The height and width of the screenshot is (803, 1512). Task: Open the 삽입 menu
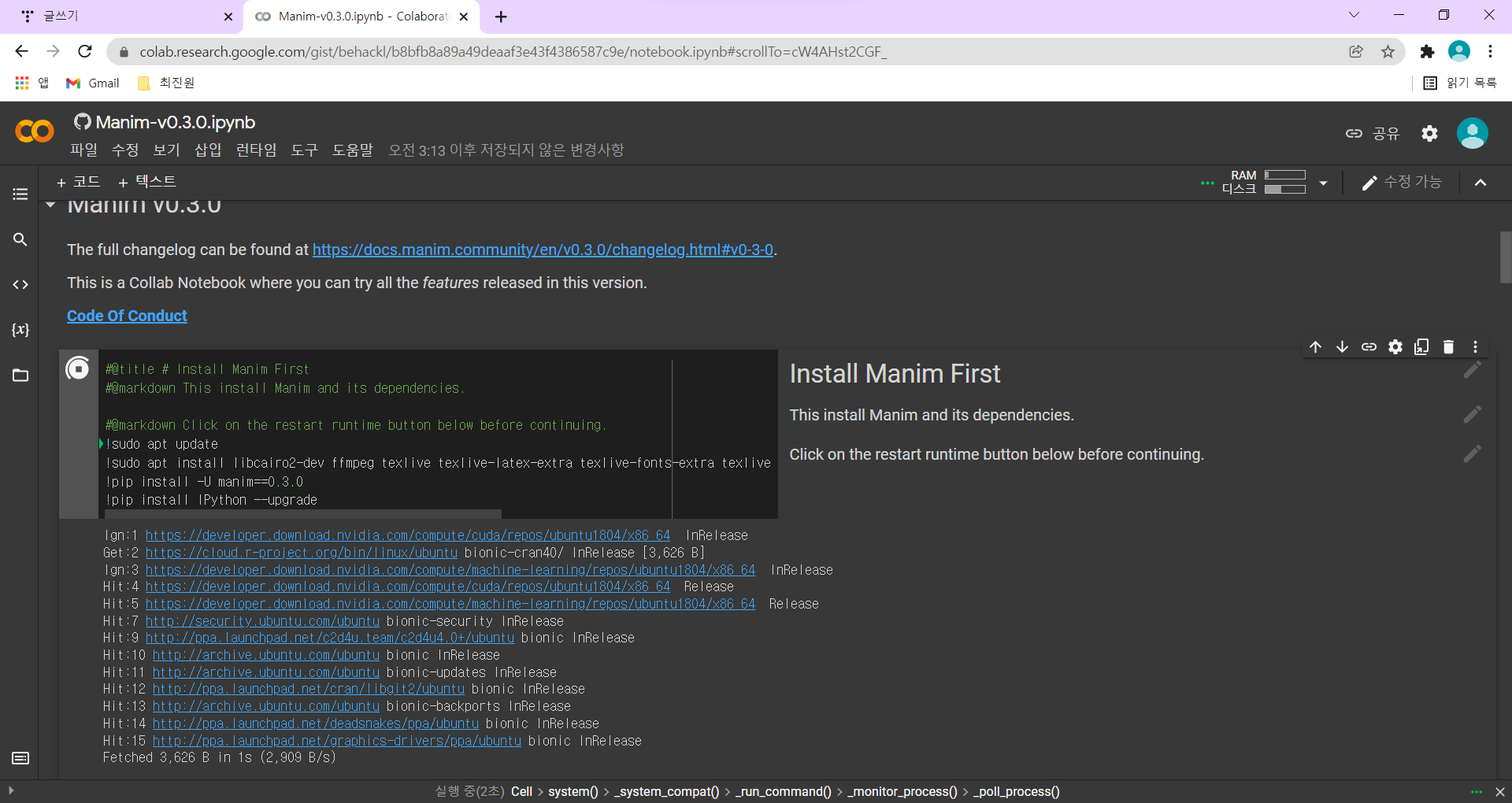tap(208, 150)
